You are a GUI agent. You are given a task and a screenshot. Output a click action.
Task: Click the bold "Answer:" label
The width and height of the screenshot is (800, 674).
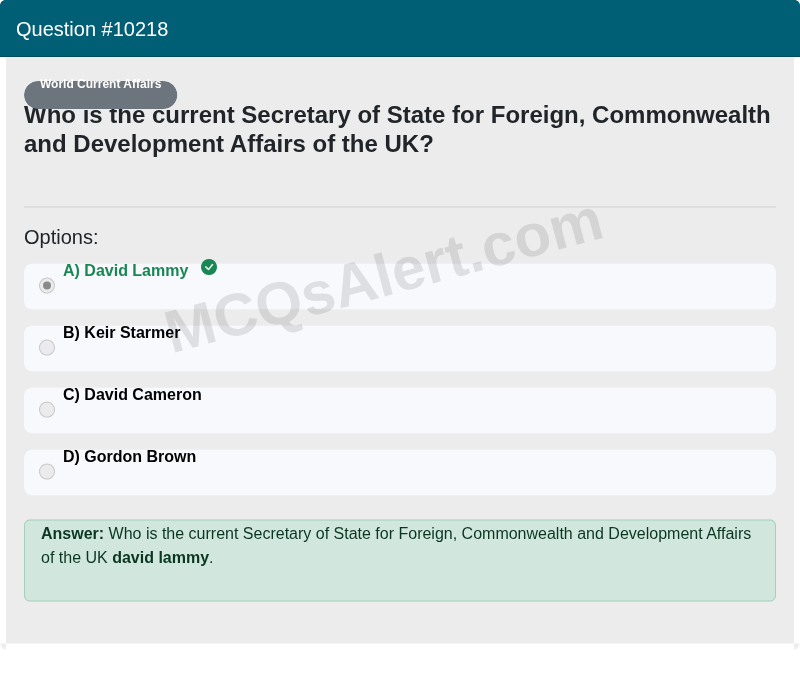72,533
